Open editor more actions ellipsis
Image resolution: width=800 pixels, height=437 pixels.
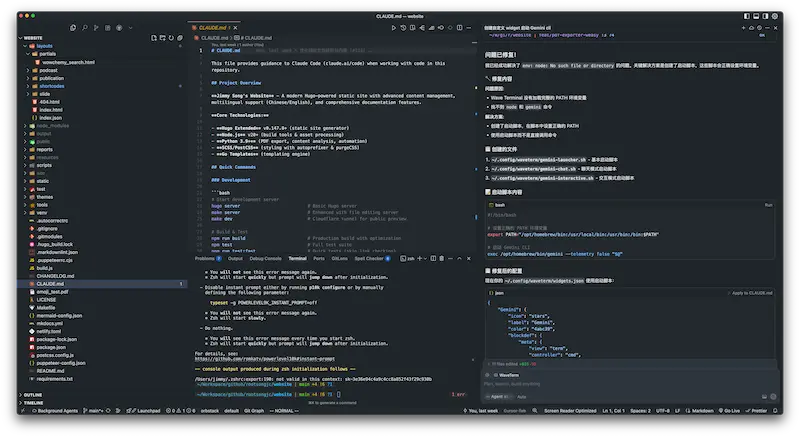pos(469,28)
